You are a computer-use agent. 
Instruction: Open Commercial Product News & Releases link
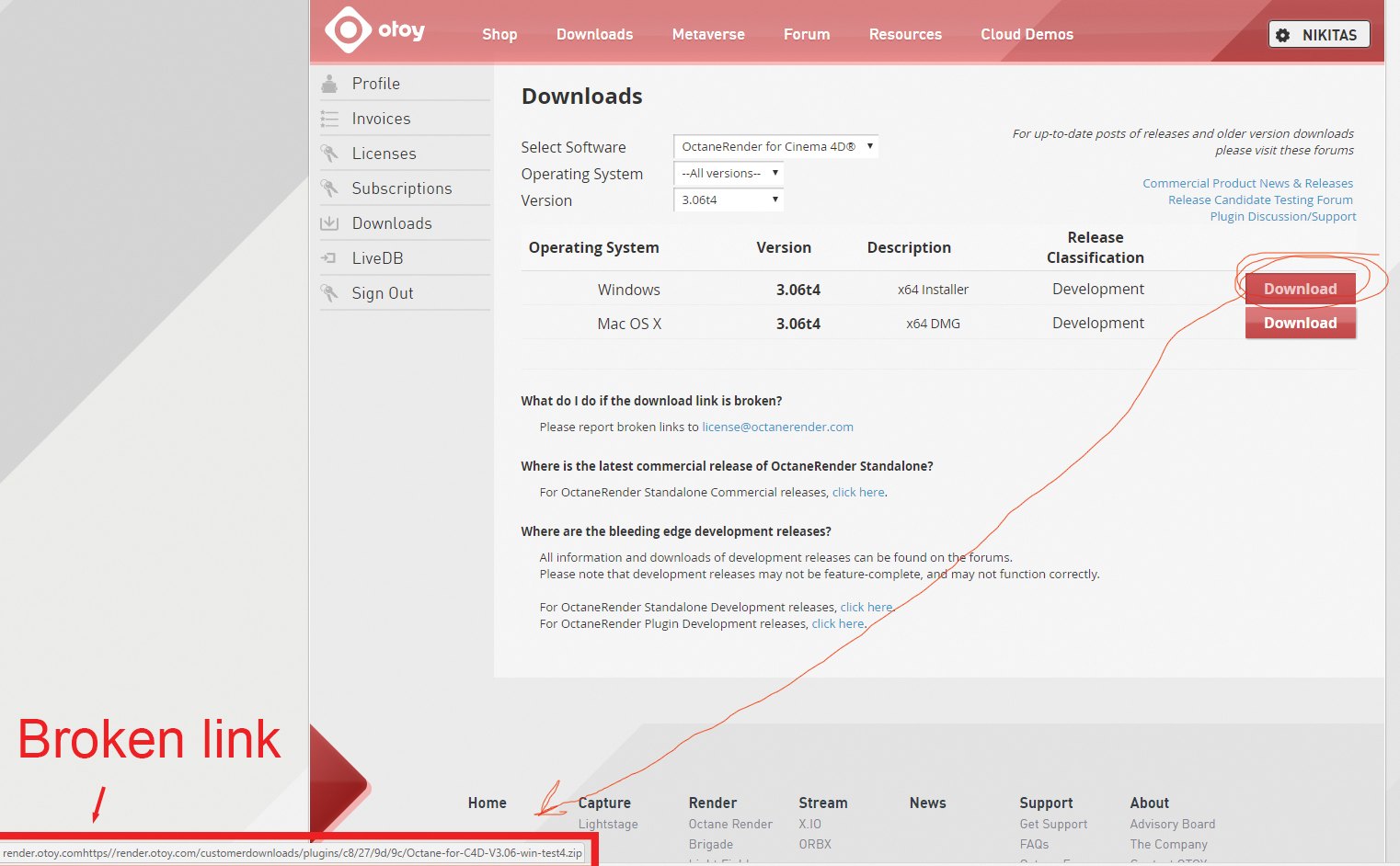pyautogui.click(x=1248, y=184)
